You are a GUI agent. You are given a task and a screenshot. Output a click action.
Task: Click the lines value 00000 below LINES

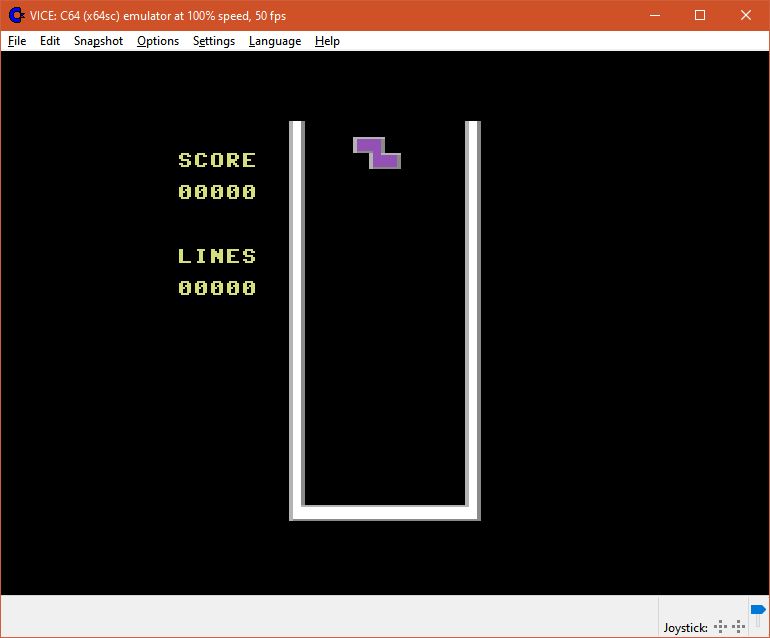[217, 288]
